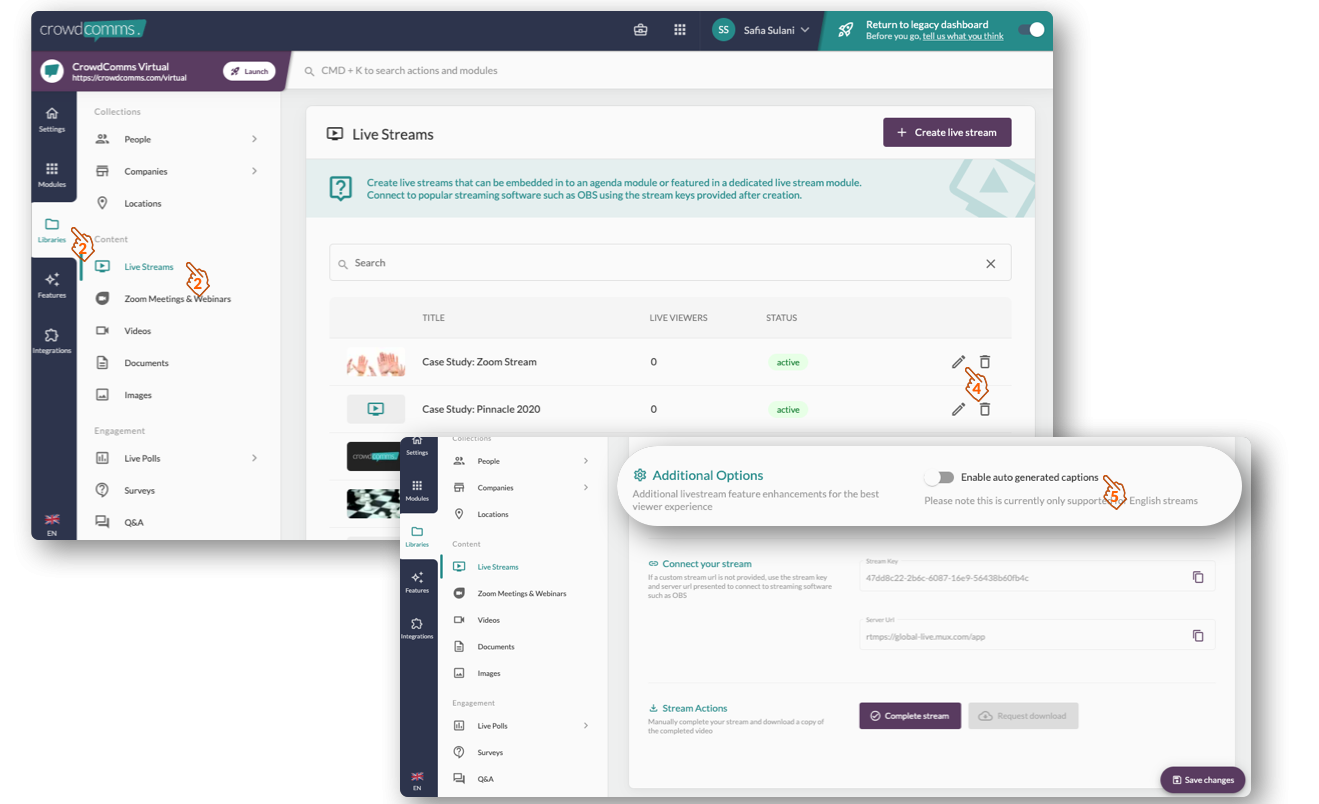Expand the Live Polls chevron on the stream edit page
The width and height of the screenshot is (1319, 804).
click(586, 726)
